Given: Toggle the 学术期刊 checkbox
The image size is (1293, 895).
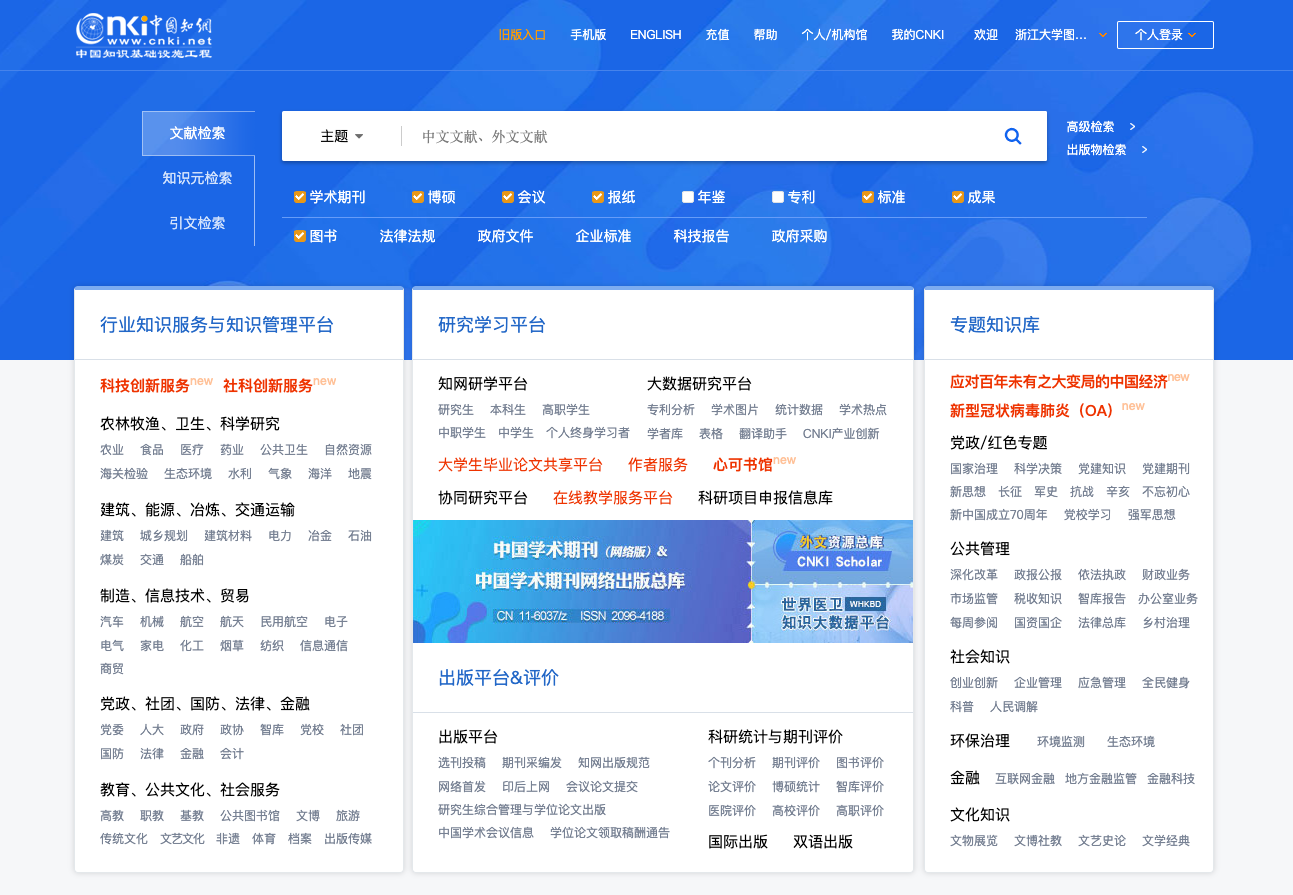Looking at the screenshot, I should pyautogui.click(x=299, y=197).
